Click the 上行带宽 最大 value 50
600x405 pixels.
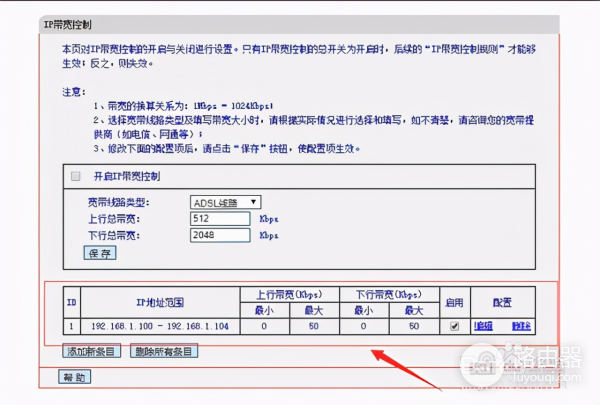click(x=314, y=327)
